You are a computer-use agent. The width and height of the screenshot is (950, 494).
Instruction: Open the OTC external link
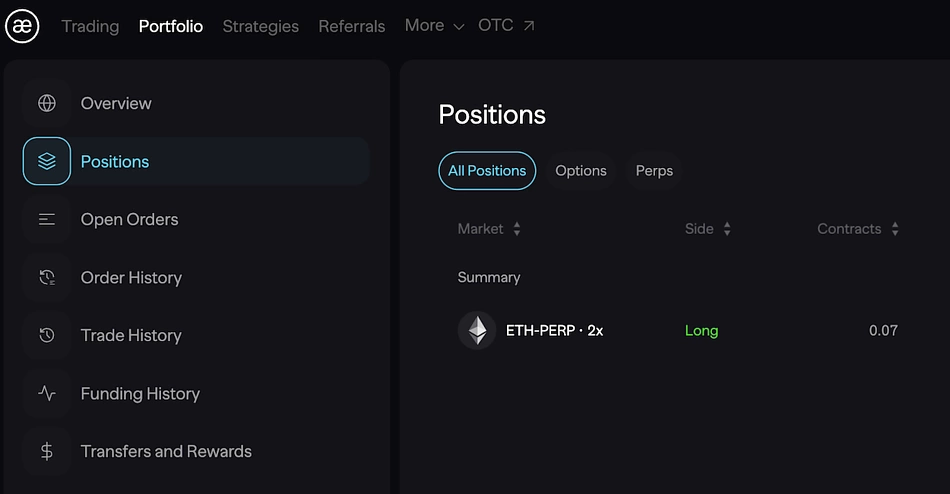(x=506, y=25)
